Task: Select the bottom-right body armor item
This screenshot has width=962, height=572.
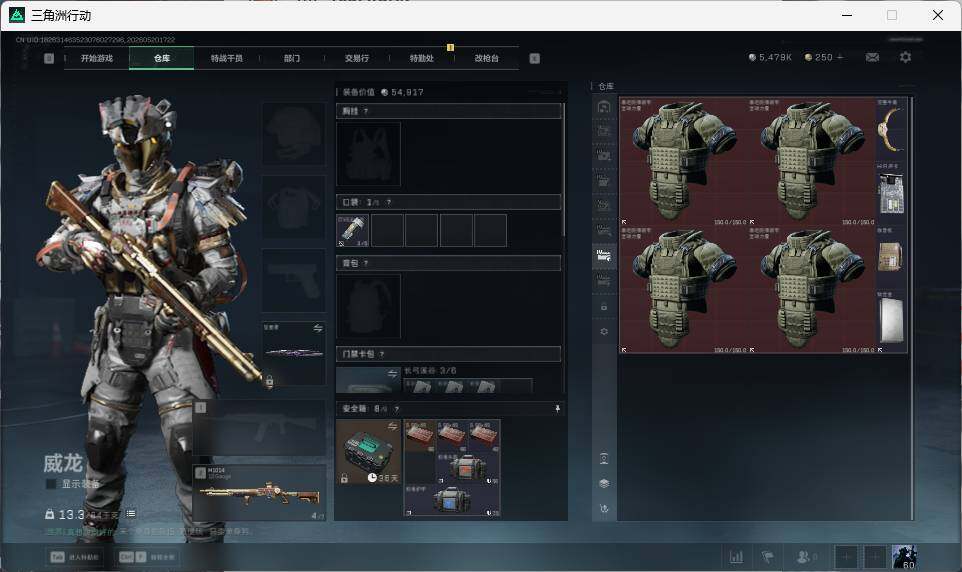Action: tap(812, 289)
